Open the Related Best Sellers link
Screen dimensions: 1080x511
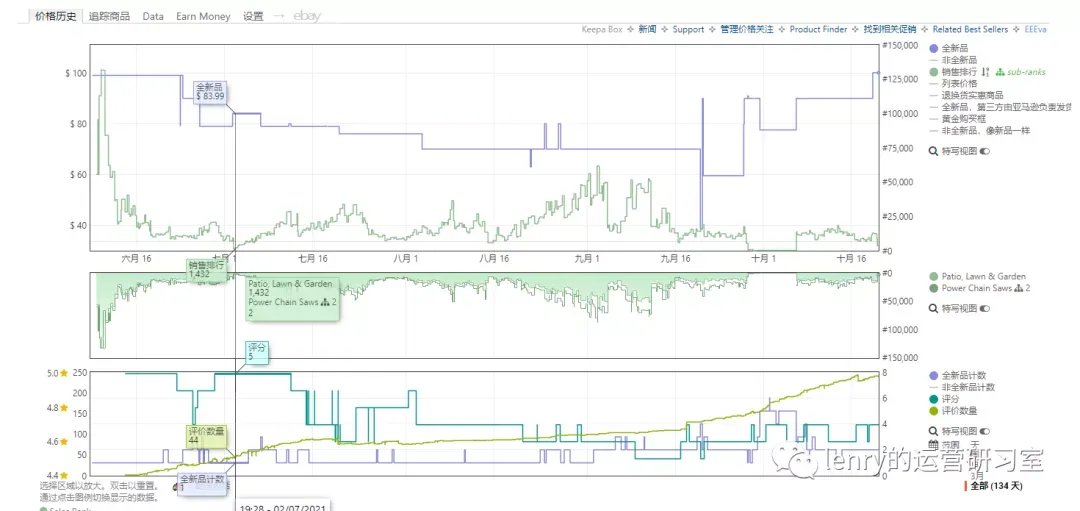(970, 30)
